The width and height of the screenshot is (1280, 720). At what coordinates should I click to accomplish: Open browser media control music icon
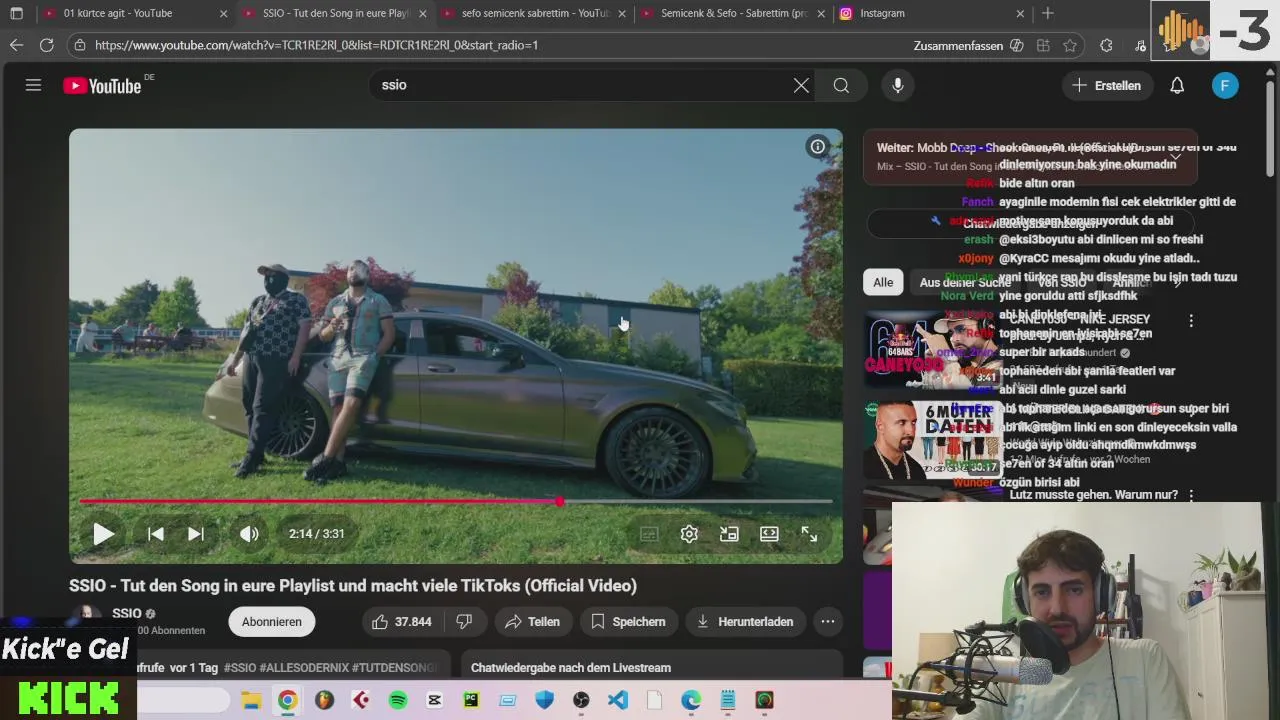[1140, 46]
